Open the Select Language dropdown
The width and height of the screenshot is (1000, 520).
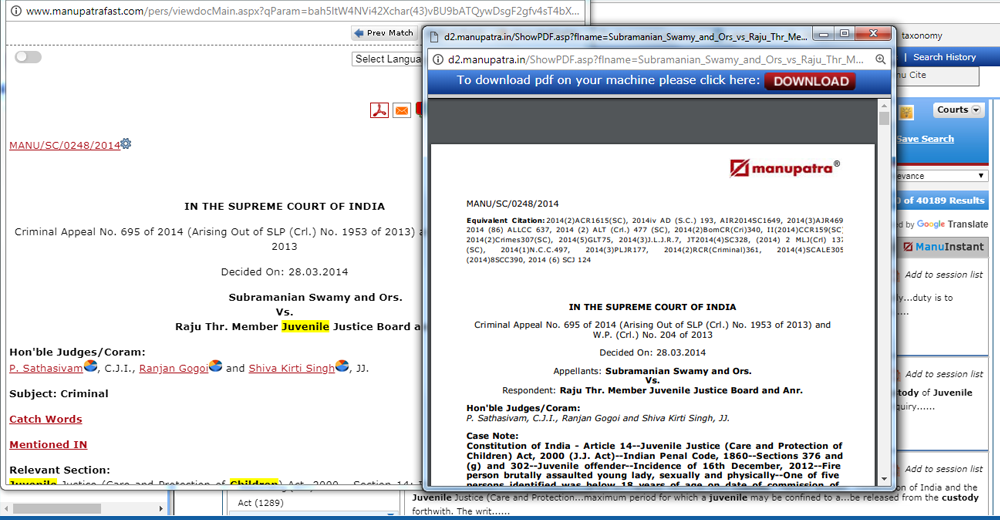tap(387, 59)
